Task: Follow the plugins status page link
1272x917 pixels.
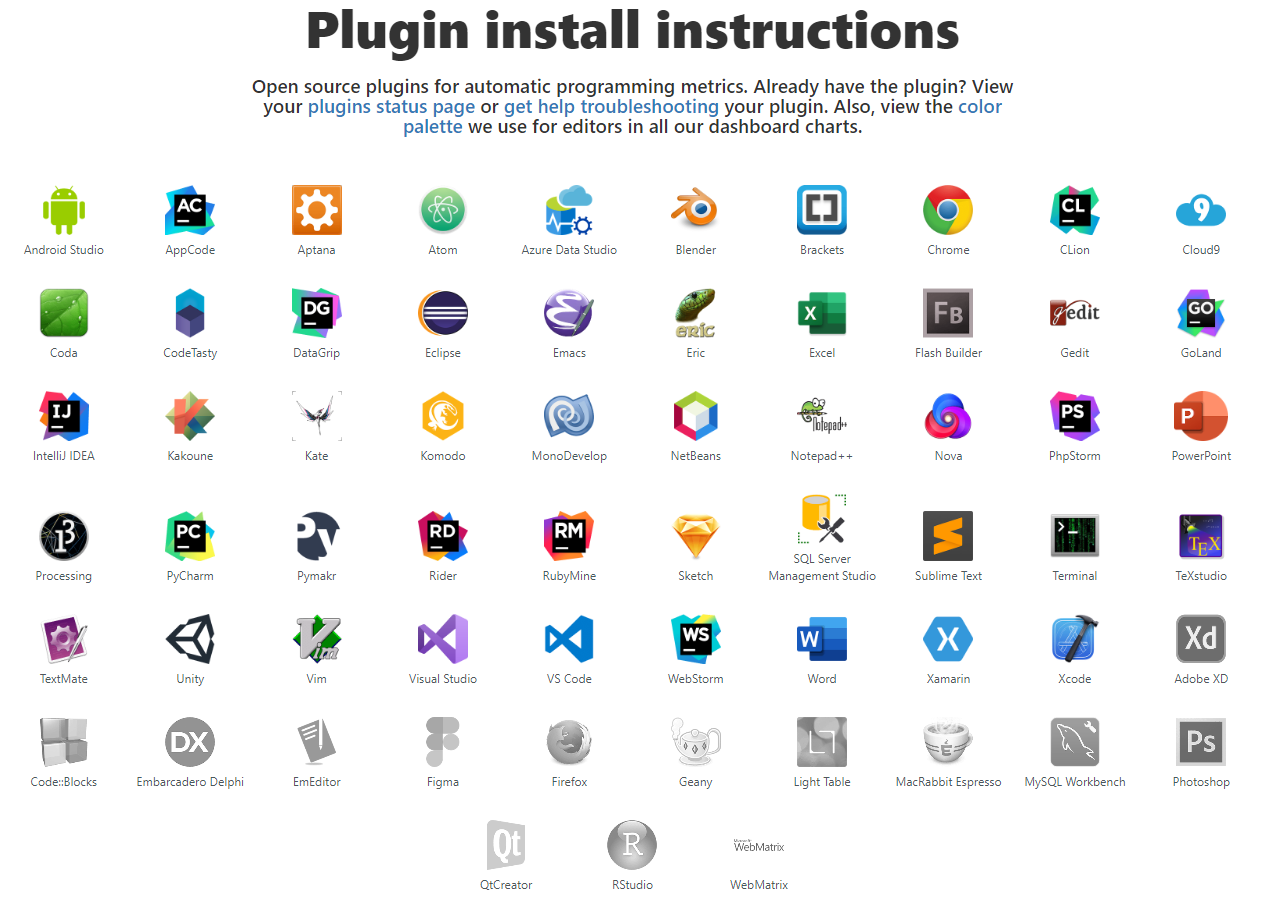Action: pos(391,107)
